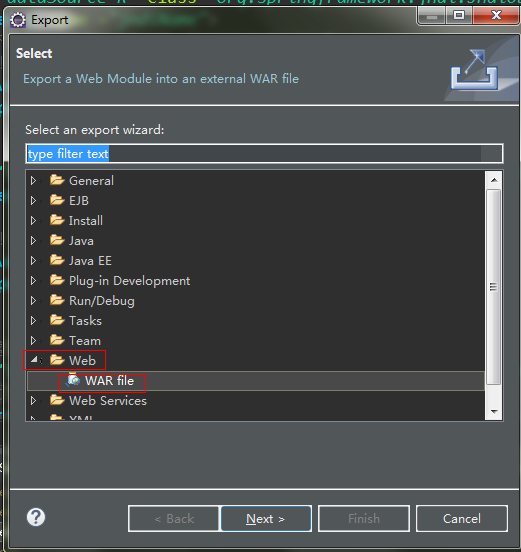Select the General label in tree
Image resolution: width=521 pixels, height=552 pixels.
92,181
